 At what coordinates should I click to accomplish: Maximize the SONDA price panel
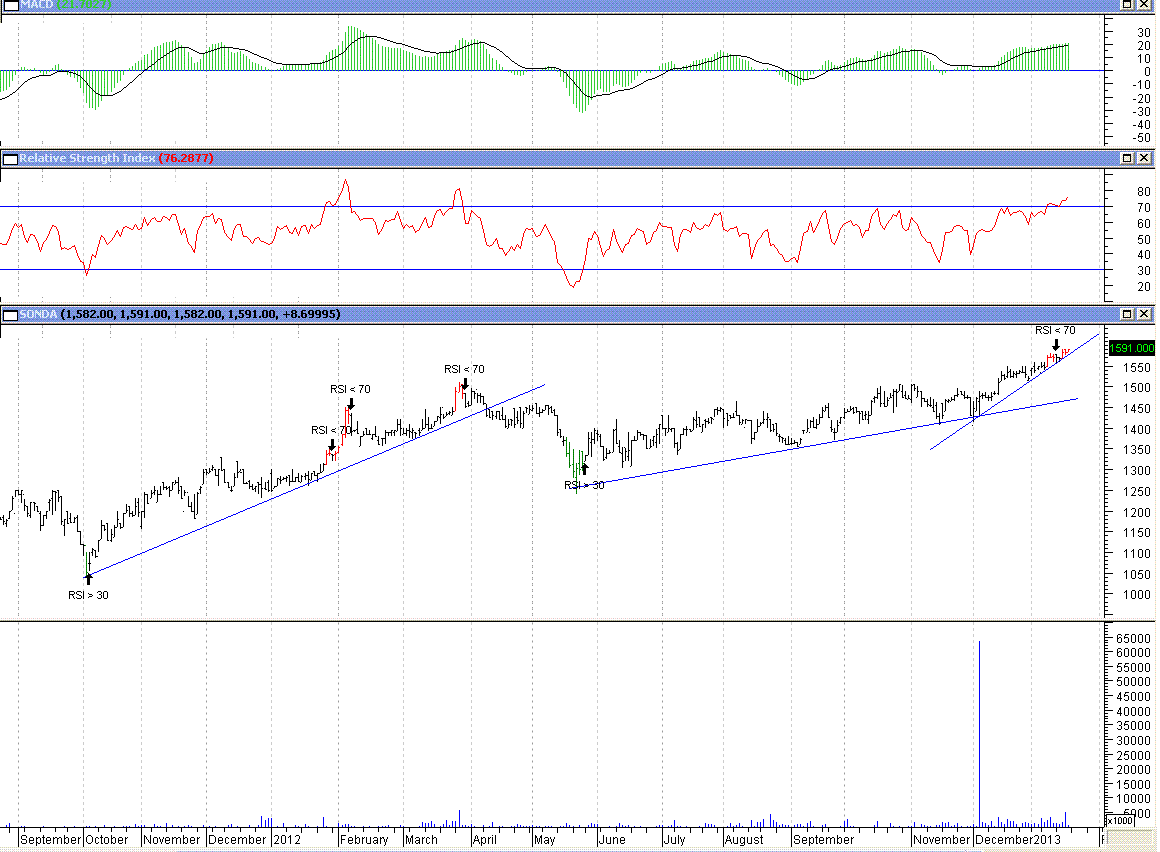[x=1127, y=314]
